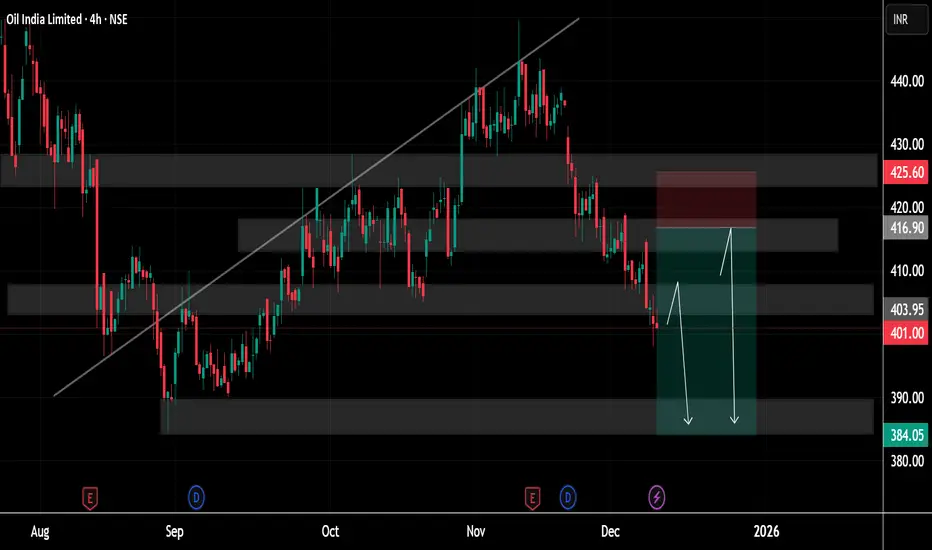Select the 403.95 price label
The image size is (932, 550).
click(x=906, y=309)
